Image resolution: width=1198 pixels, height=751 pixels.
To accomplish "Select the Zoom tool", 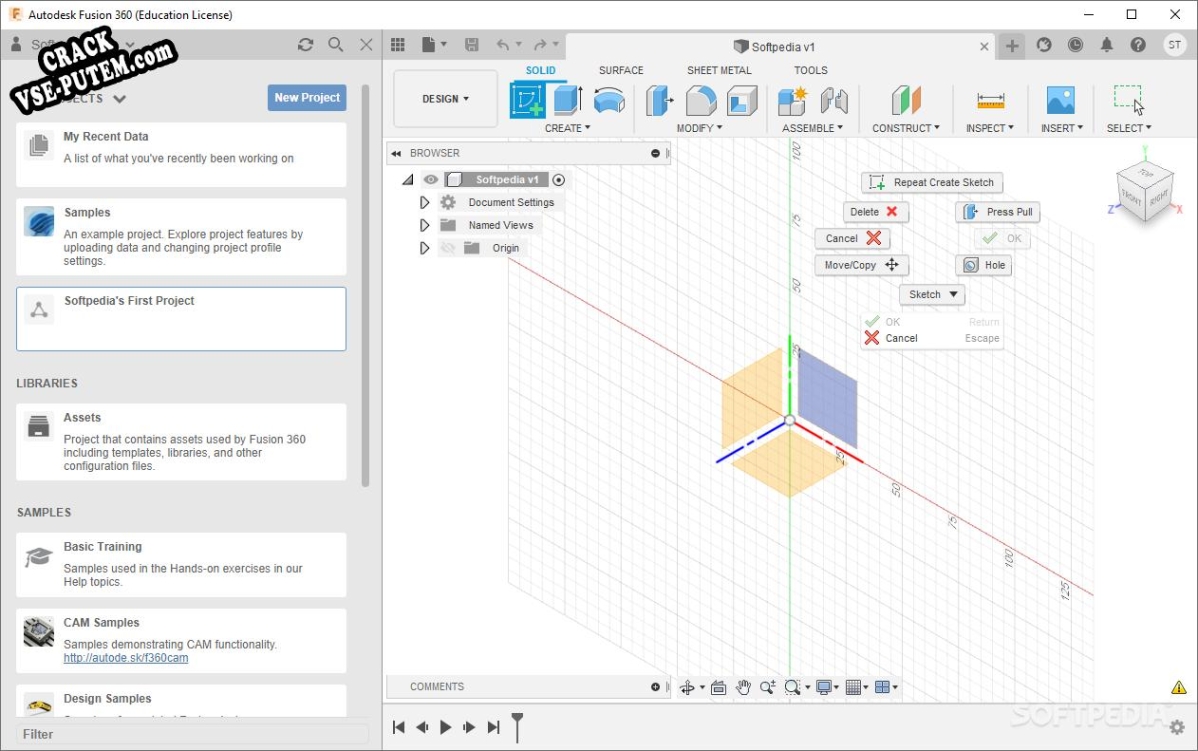I will point(767,688).
